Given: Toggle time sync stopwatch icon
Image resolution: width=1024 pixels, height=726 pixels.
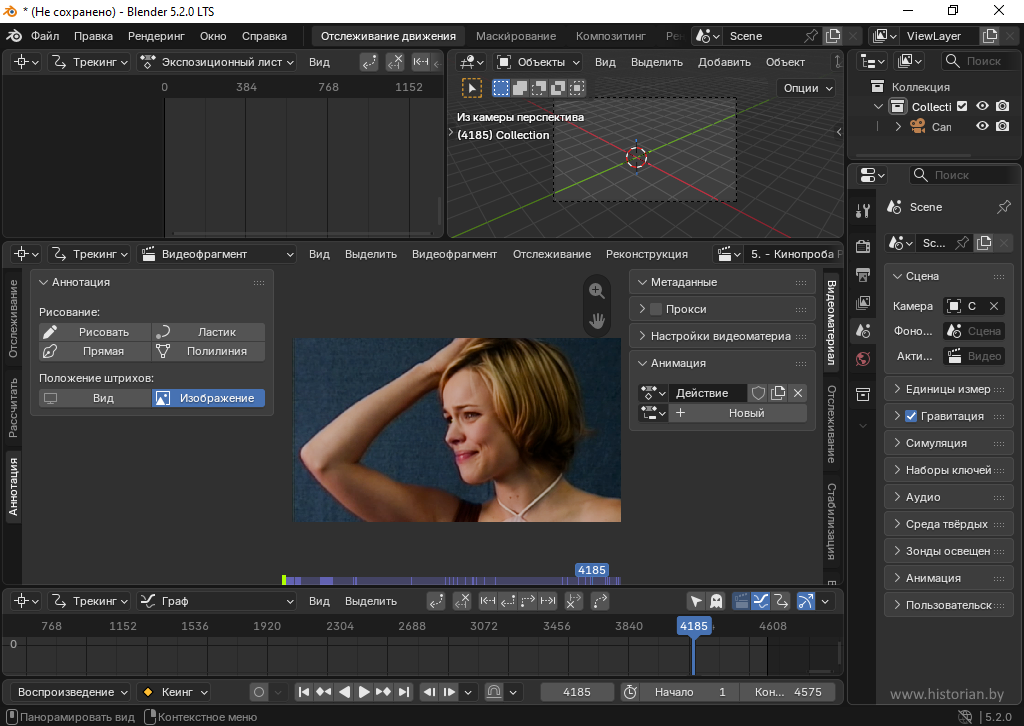Looking at the screenshot, I should [630, 692].
